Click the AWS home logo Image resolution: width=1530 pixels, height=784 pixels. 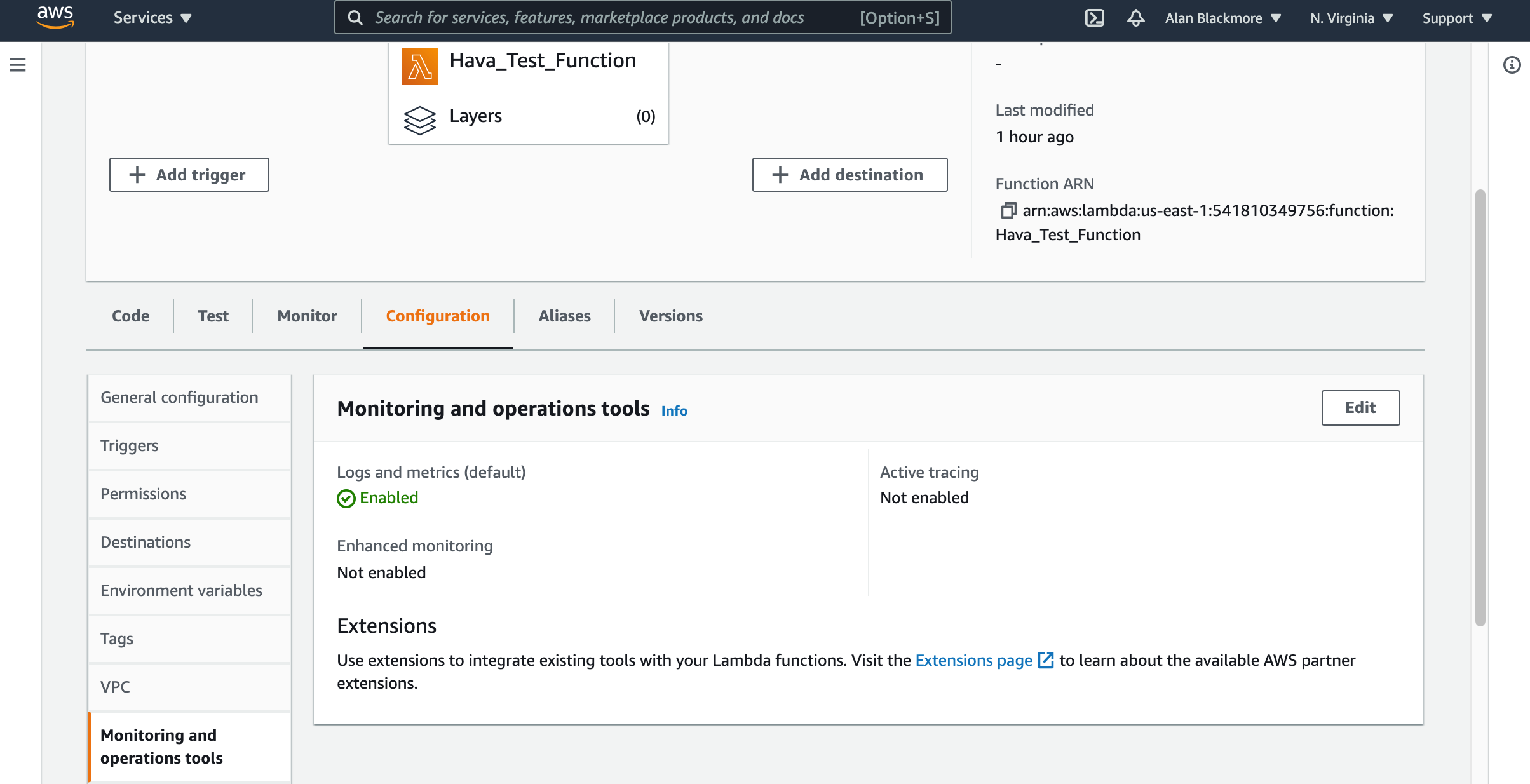point(55,17)
